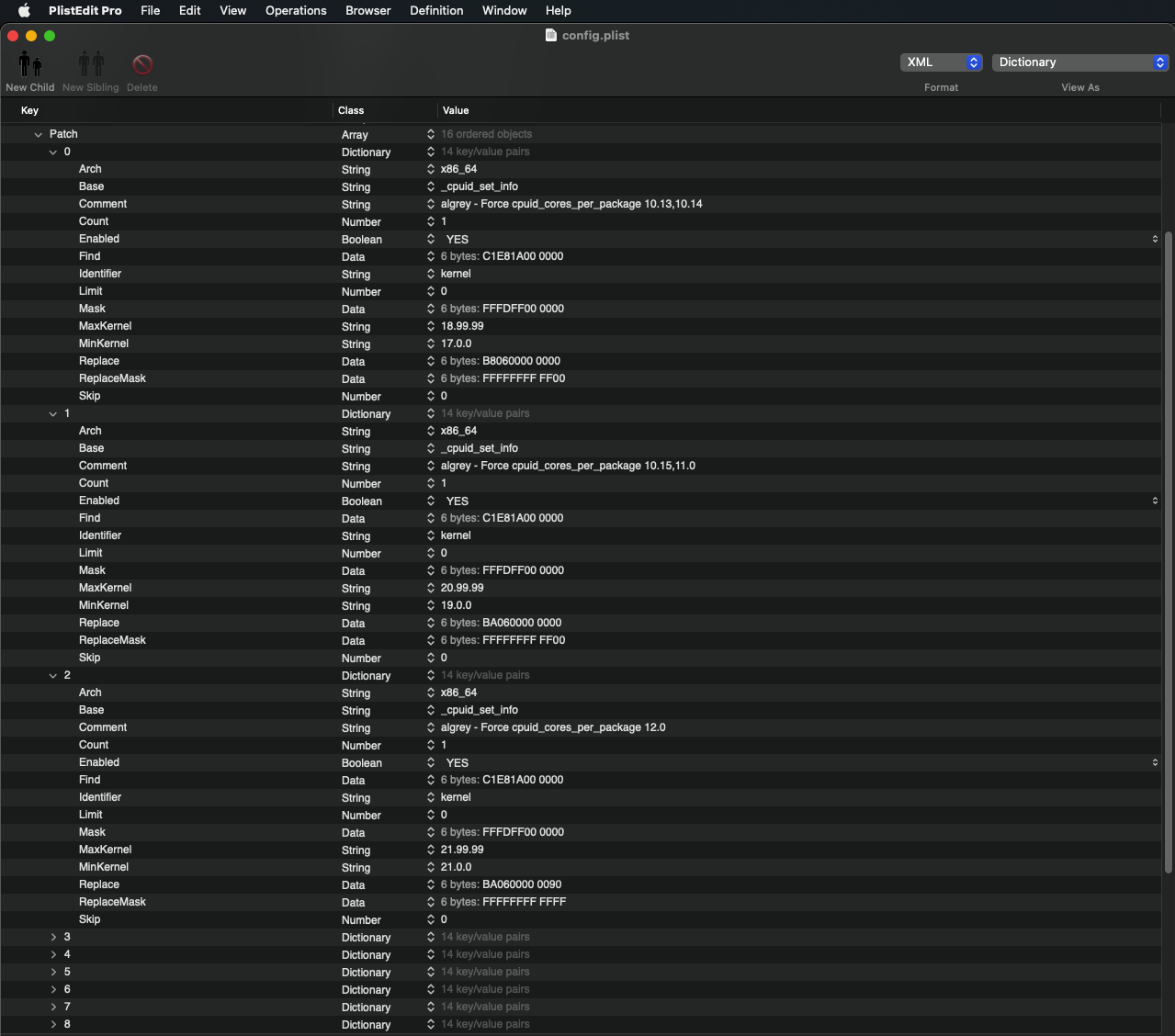Open the File menu
1175x1036 pixels.
(x=151, y=11)
